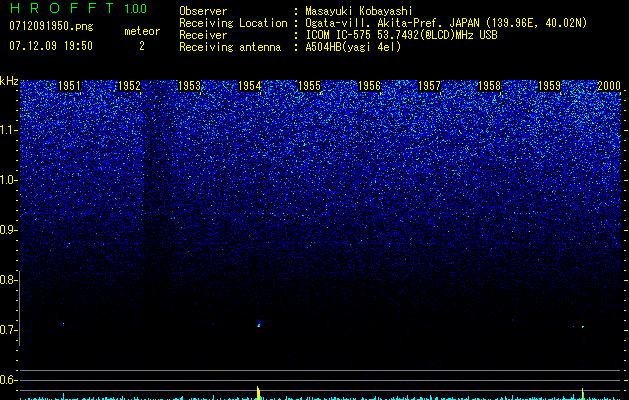Click the date stamp 07.12.09 19:50
The image size is (629, 400).
(51, 46)
